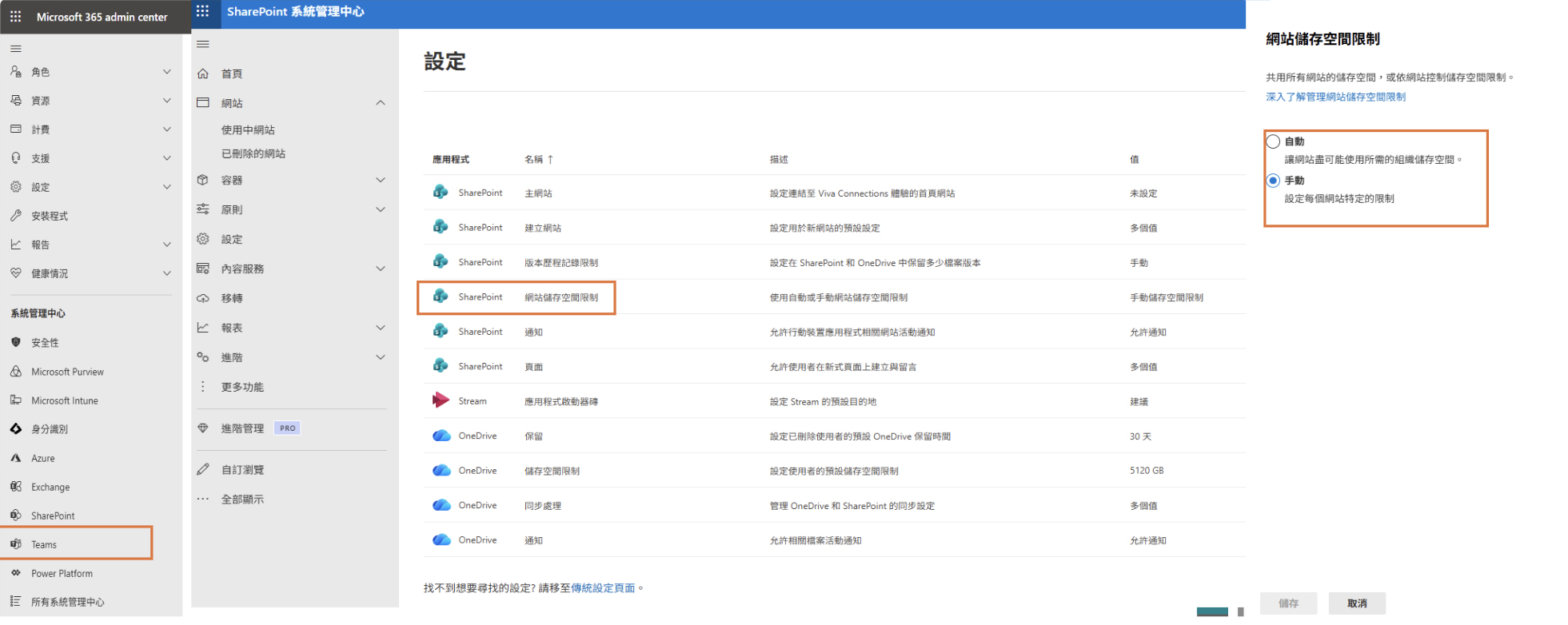Click the 支援 support headset icon
The height and width of the screenshot is (625, 1568).
[x=15, y=157]
